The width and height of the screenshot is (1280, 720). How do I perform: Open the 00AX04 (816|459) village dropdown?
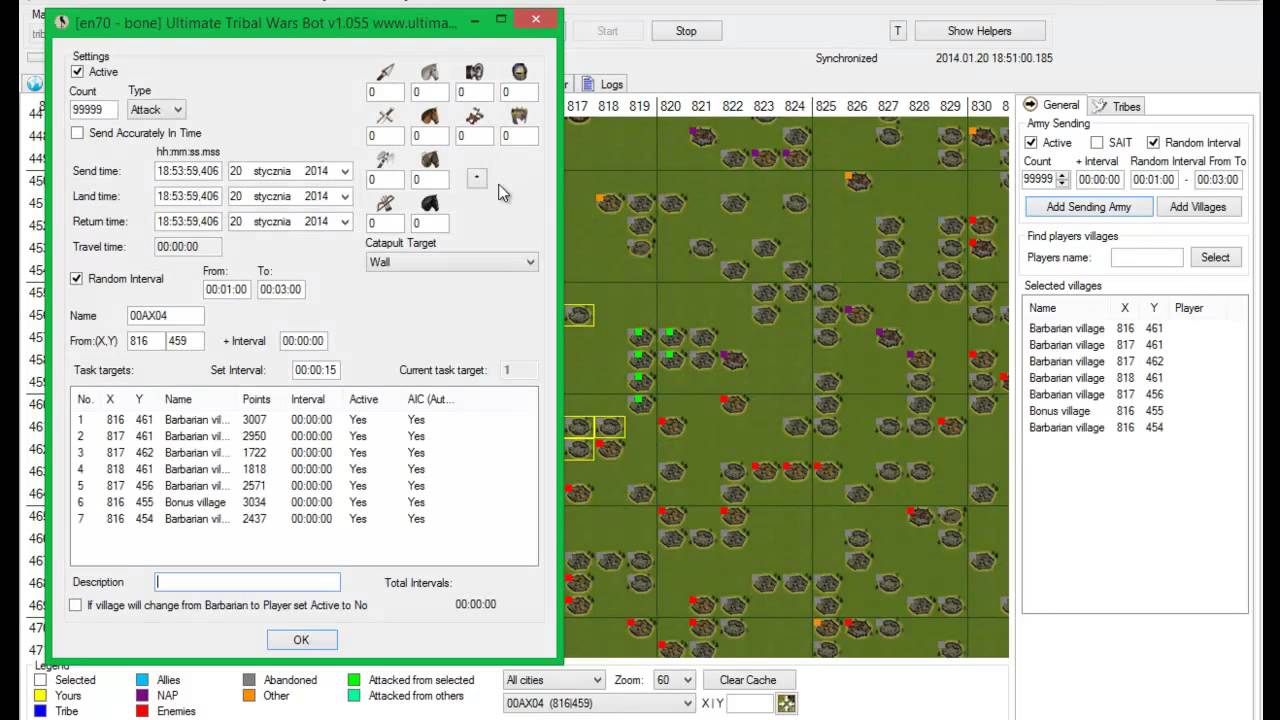[x=599, y=703]
